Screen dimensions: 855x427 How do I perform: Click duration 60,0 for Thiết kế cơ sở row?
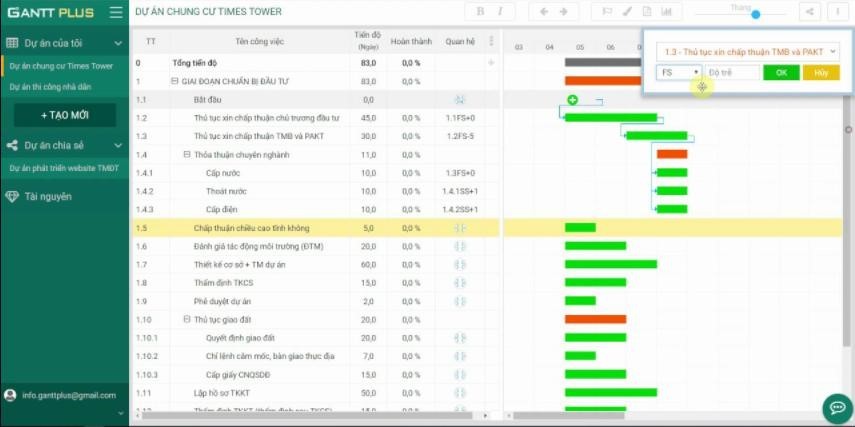(369, 264)
